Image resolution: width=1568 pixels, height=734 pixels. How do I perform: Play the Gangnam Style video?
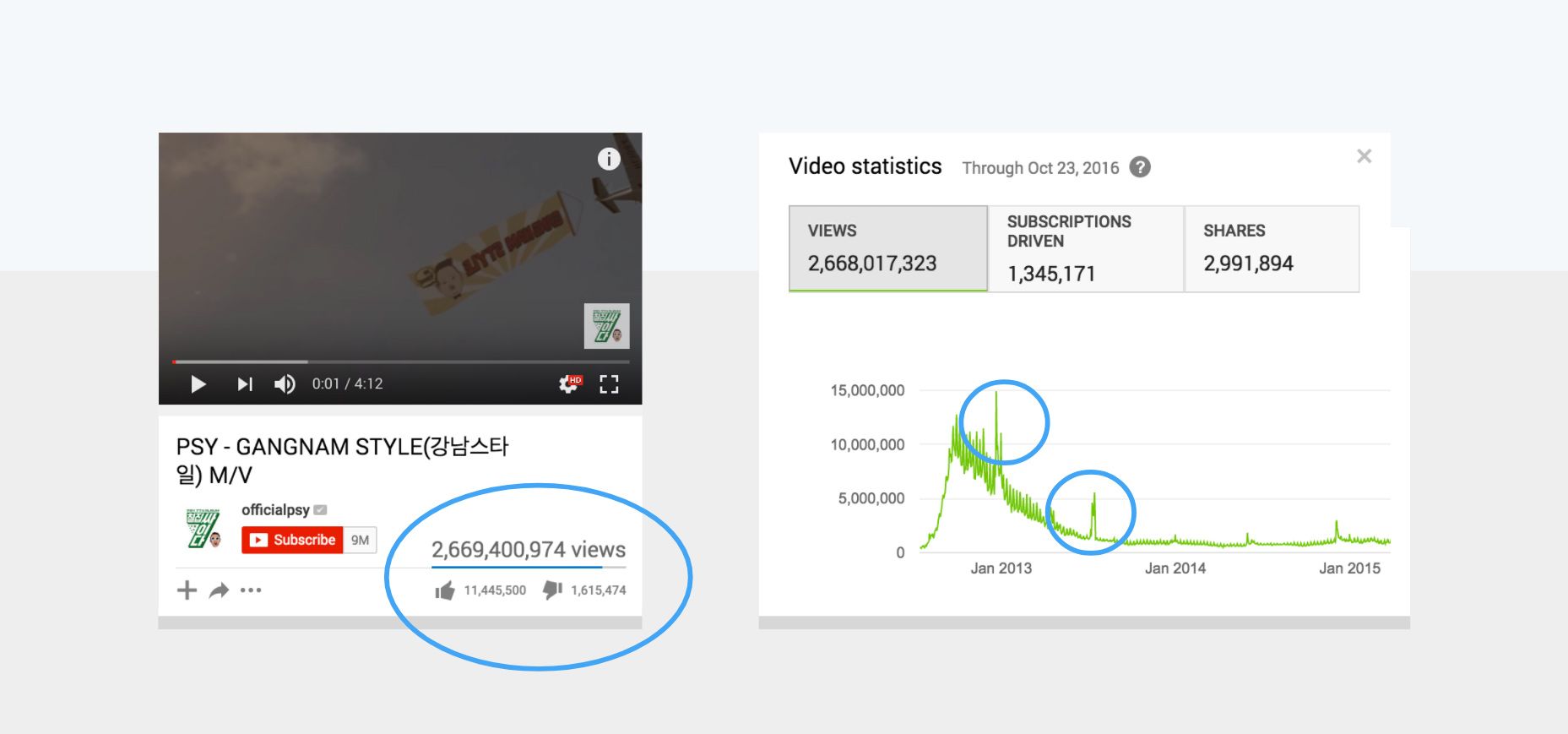(198, 384)
